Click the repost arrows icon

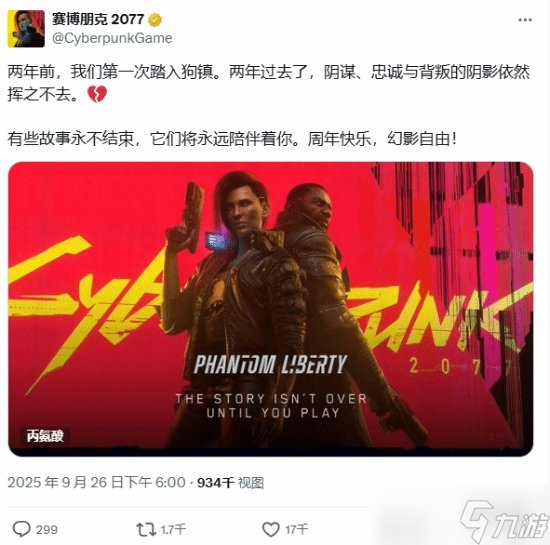click(146, 529)
